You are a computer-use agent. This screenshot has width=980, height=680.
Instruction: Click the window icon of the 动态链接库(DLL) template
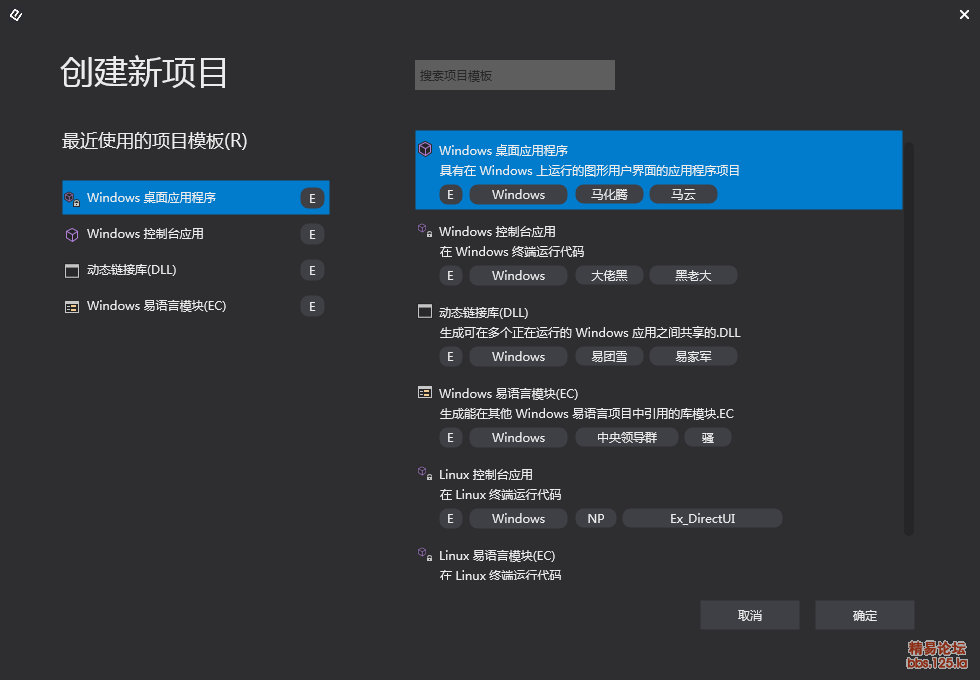tap(425, 311)
